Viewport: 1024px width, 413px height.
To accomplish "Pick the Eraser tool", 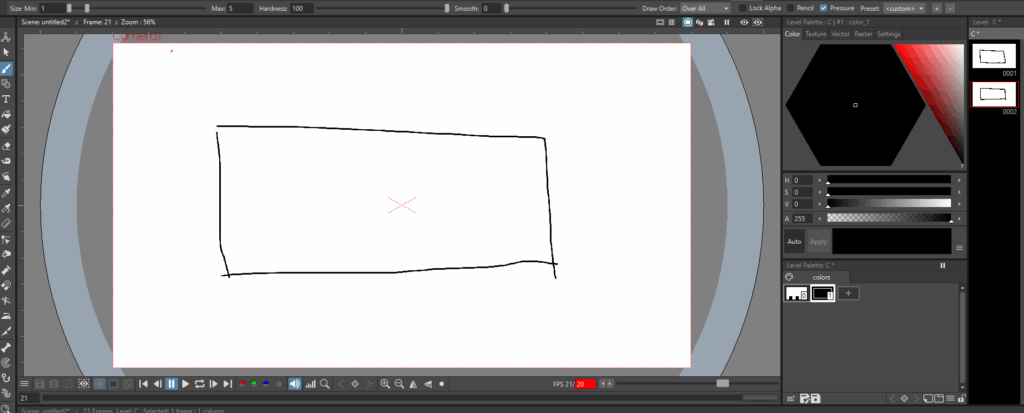I will coord(6,145).
